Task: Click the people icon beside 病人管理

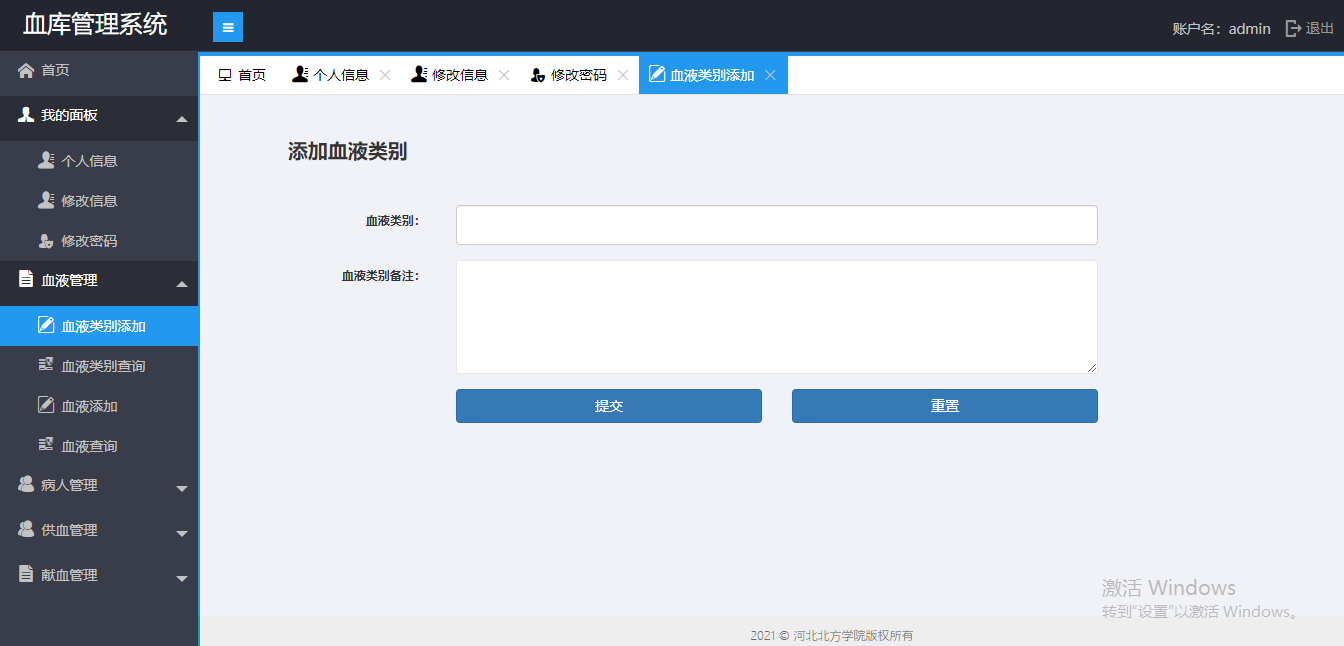Action: tap(26, 484)
